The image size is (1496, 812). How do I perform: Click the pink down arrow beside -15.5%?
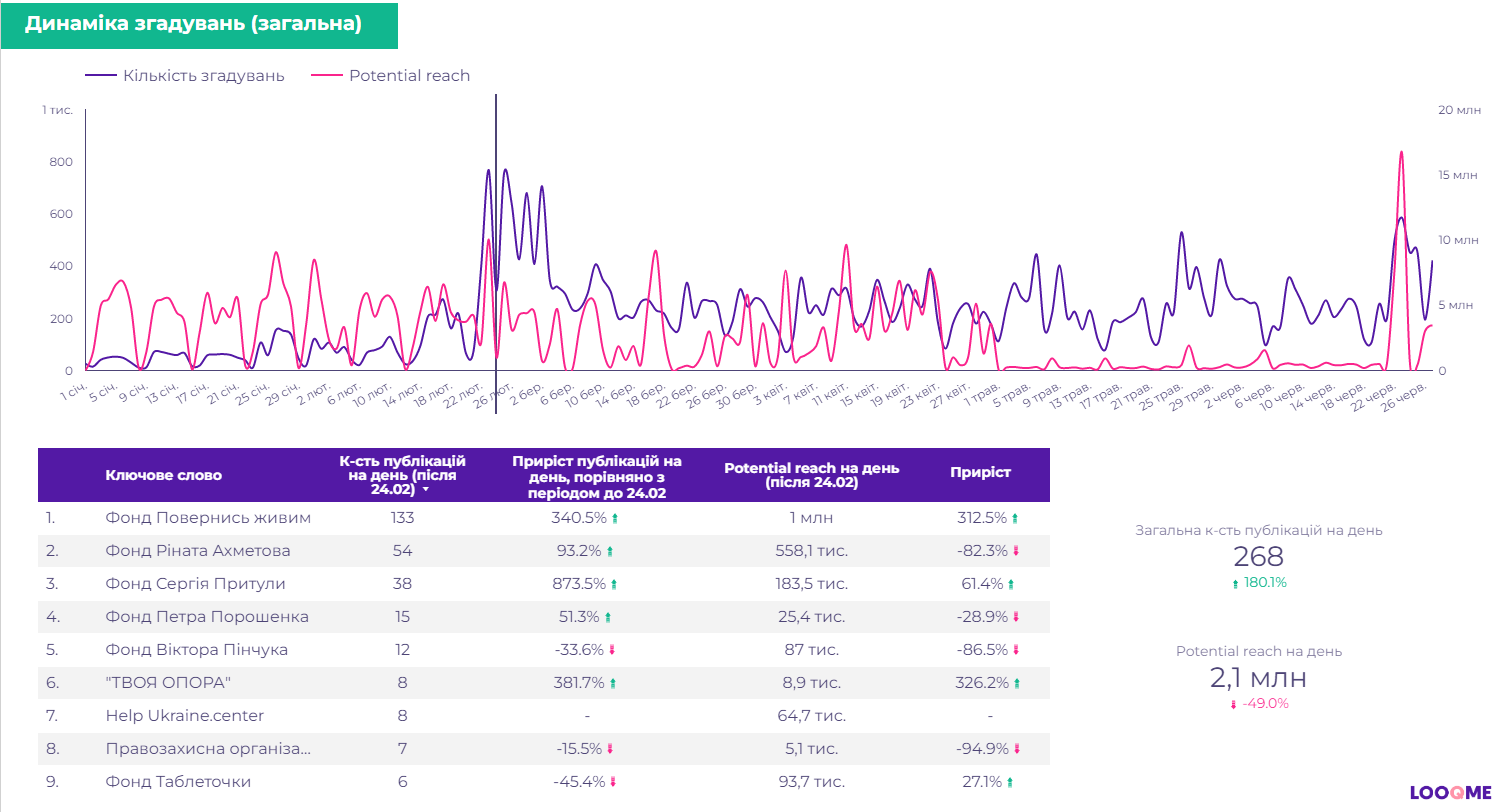point(611,749)
